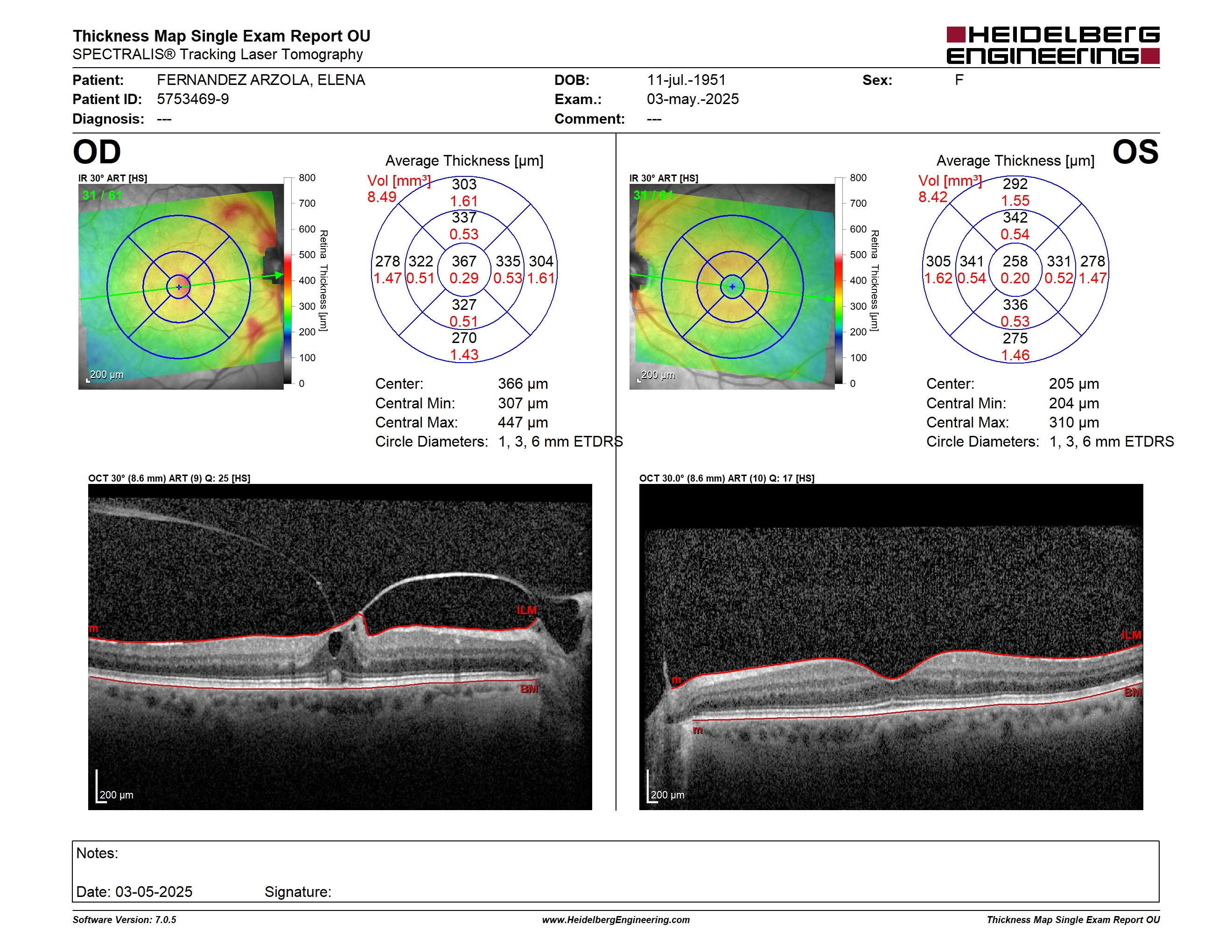
Task: Click the OS retina thickness color scale bar
Action: tap(840, 280)
